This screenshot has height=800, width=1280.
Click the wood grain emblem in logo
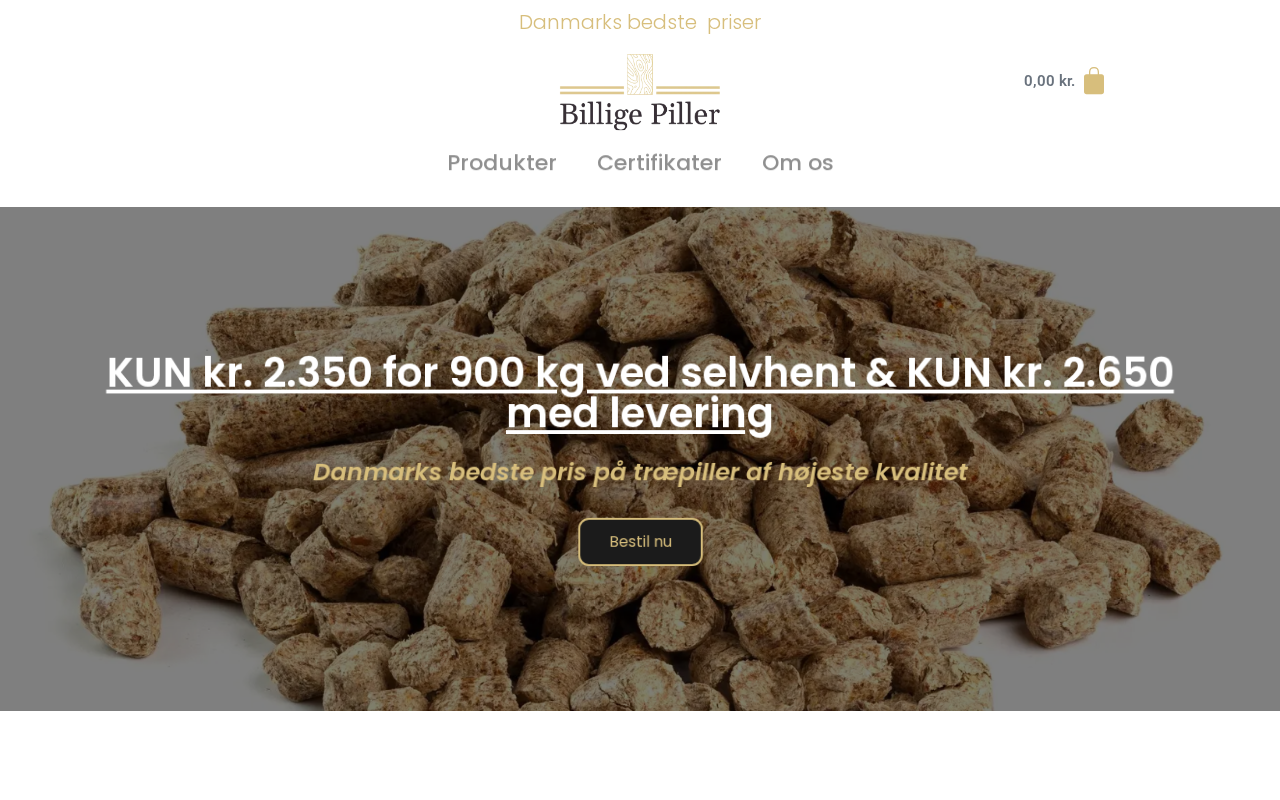[640, 75]
